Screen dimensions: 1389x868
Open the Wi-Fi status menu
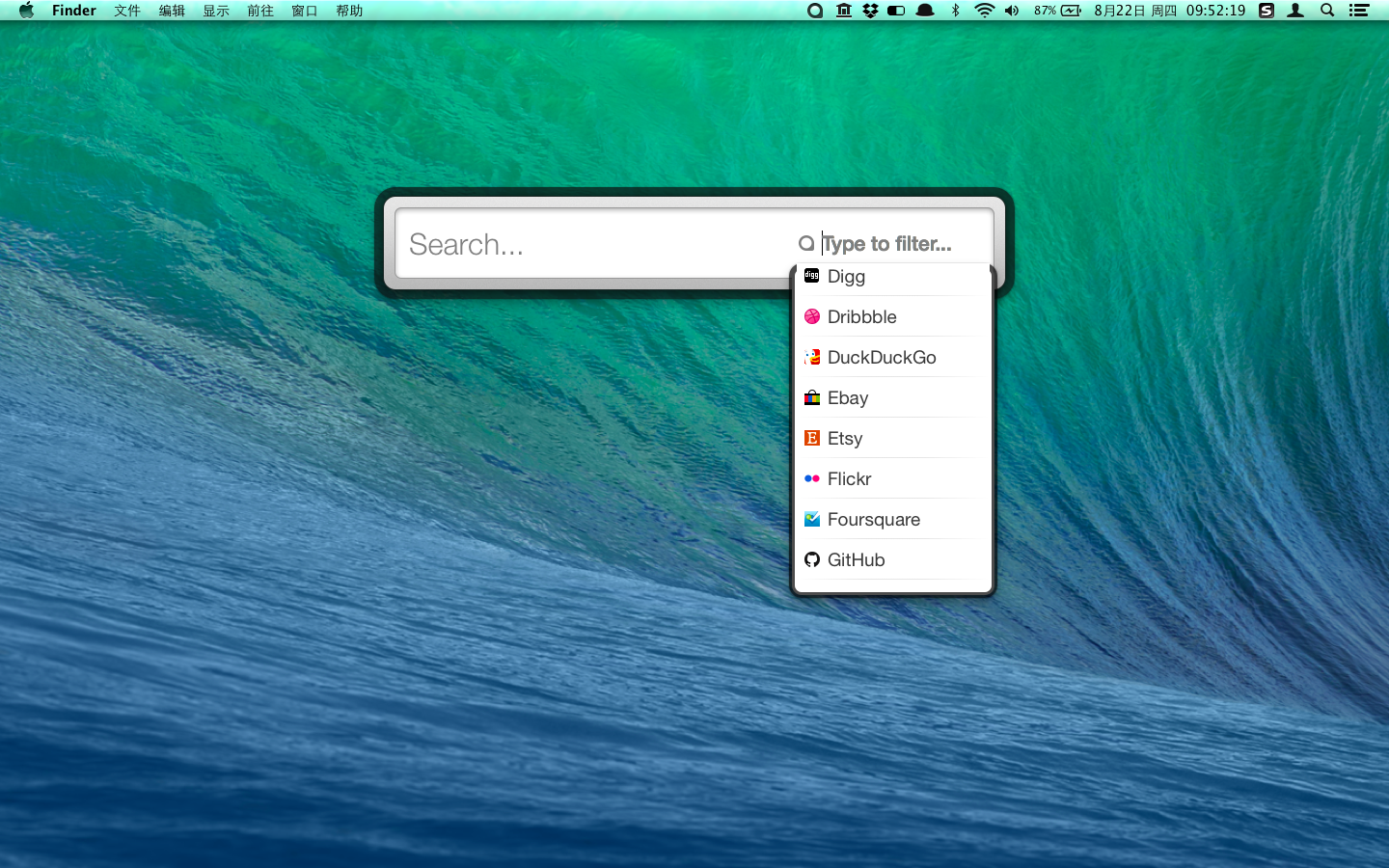984,11
